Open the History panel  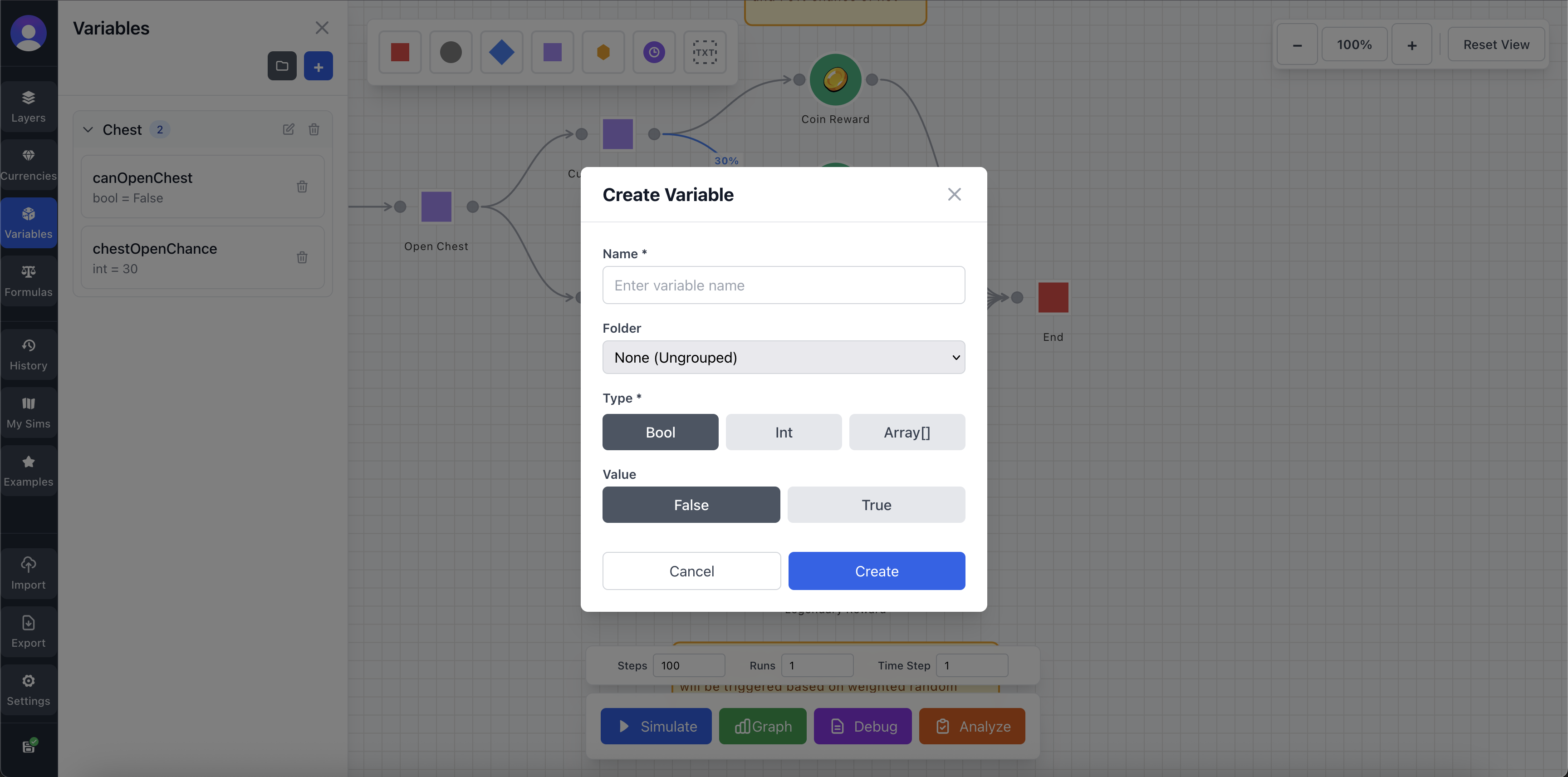pyautogui.click(x=28, y=354)
